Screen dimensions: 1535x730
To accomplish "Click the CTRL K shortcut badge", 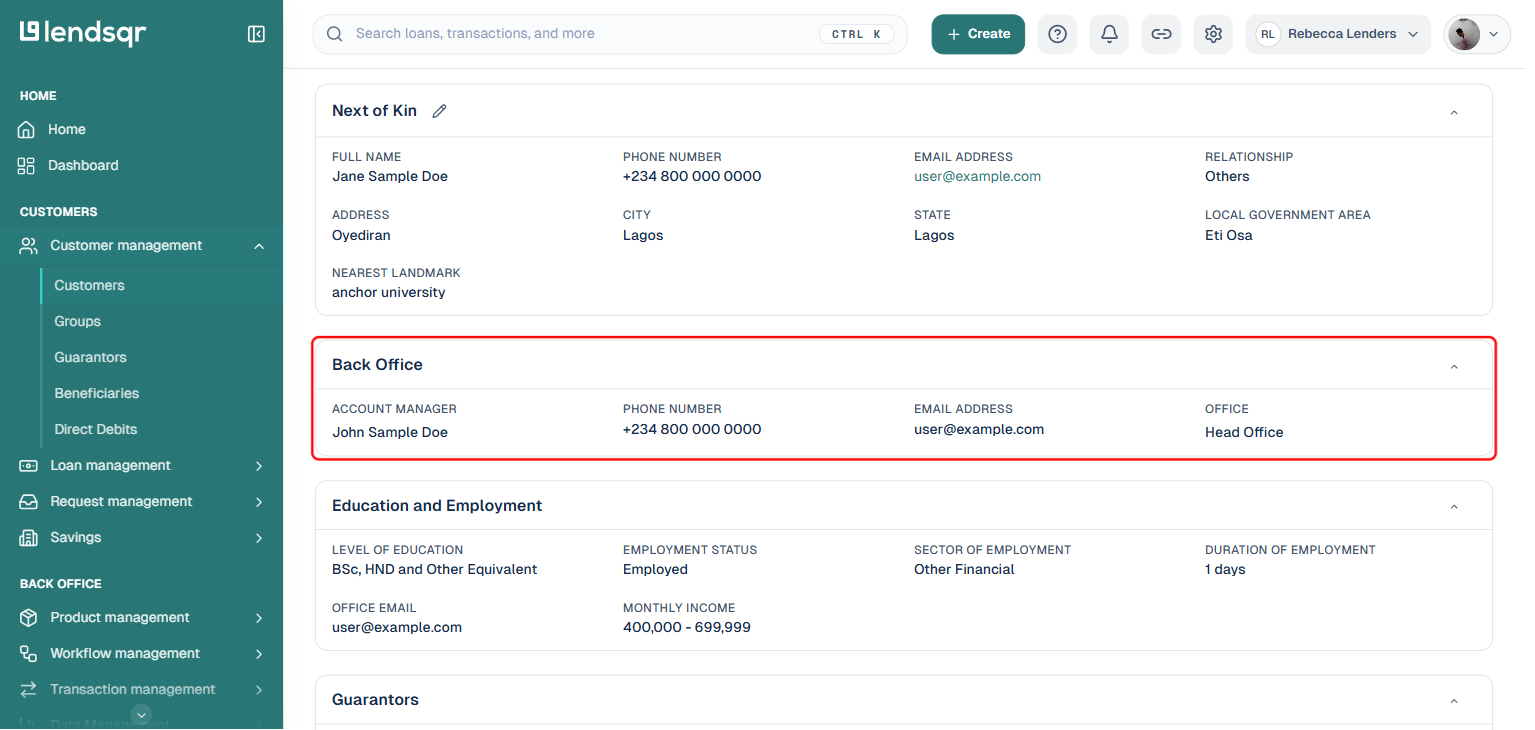I will [x=856, y=34].
